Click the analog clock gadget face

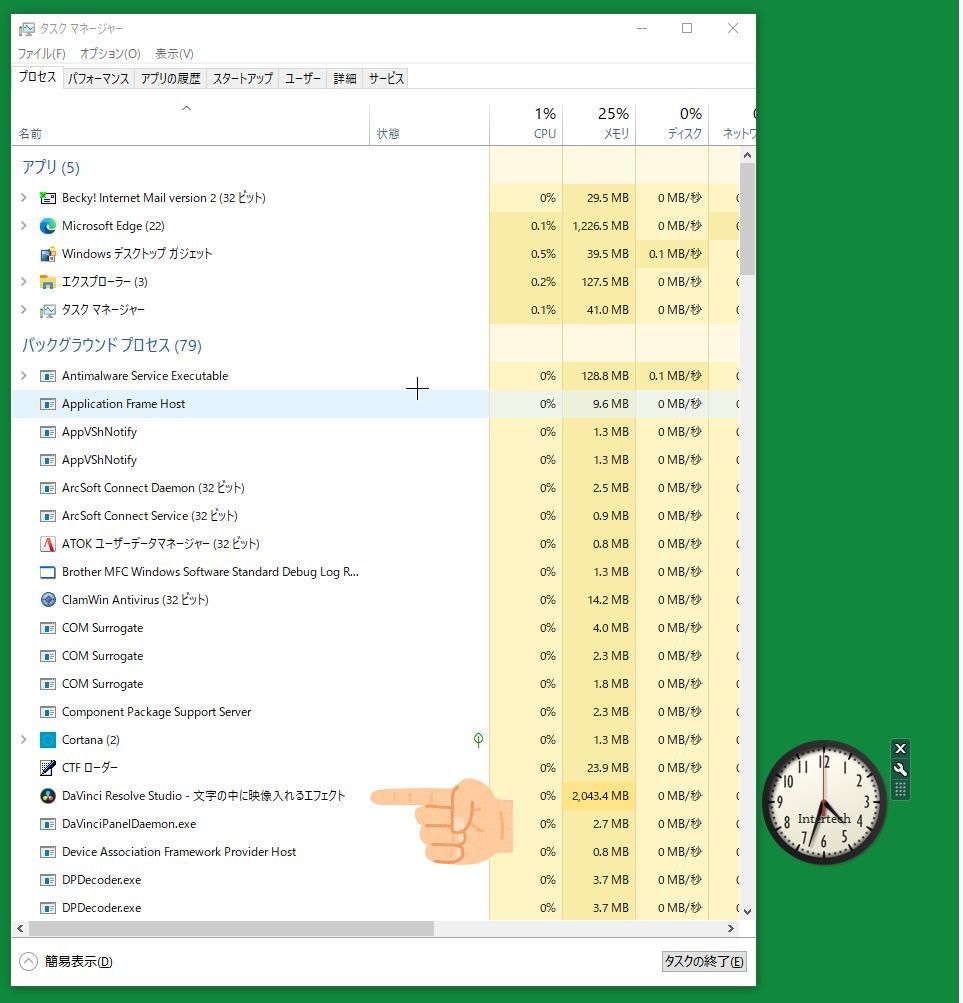pos(824,802)
